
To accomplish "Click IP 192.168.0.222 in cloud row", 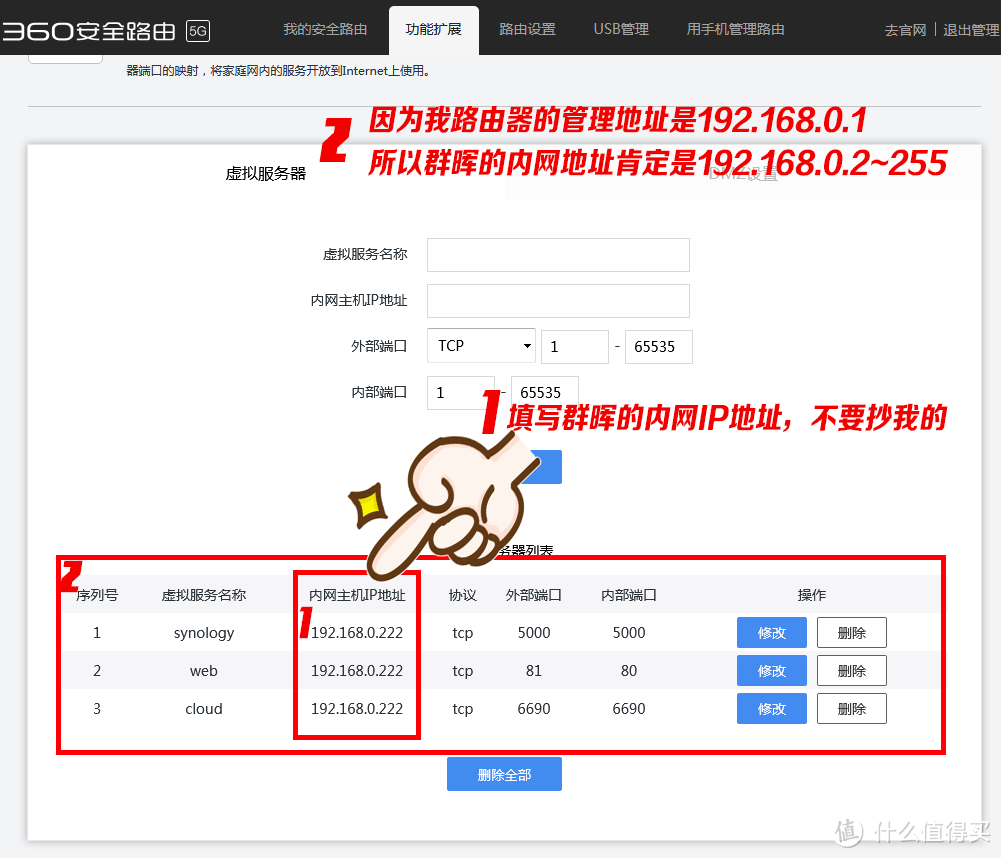I will pyautogui.click(x=357, y=709).
